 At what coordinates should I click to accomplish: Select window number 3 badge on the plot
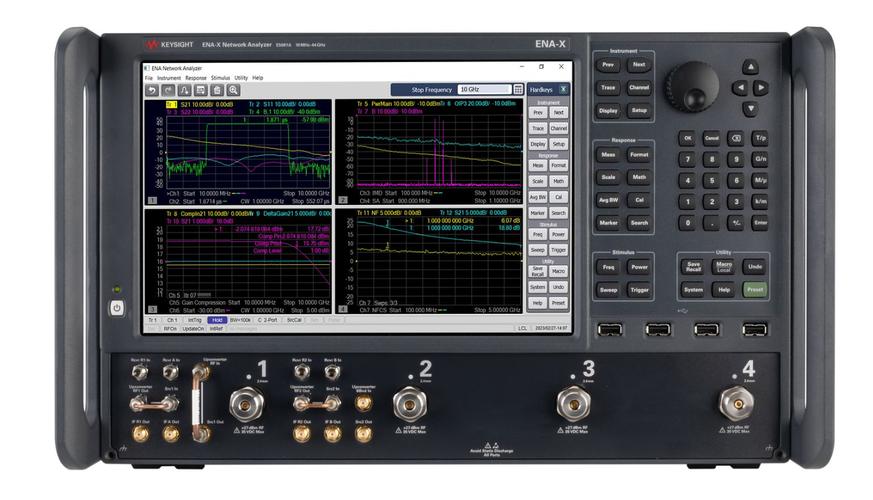[152, 309]
